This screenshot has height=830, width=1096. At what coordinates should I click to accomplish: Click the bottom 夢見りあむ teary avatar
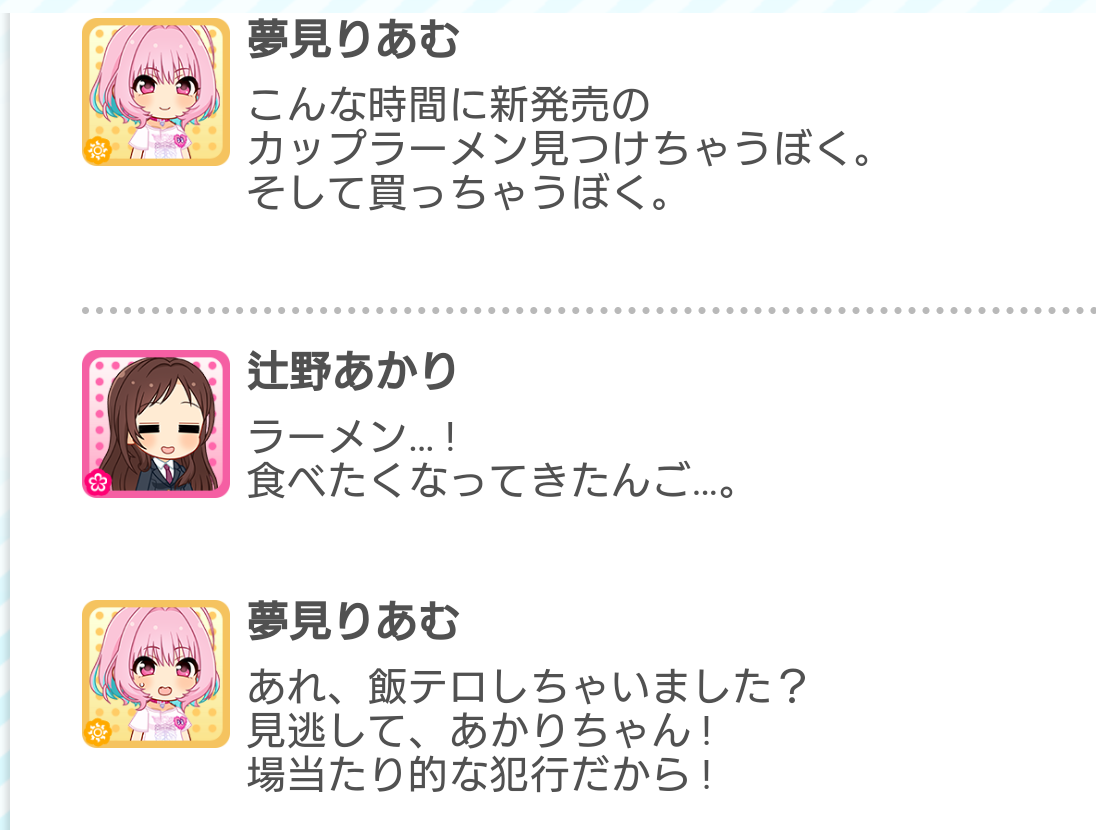coord(156,674)
